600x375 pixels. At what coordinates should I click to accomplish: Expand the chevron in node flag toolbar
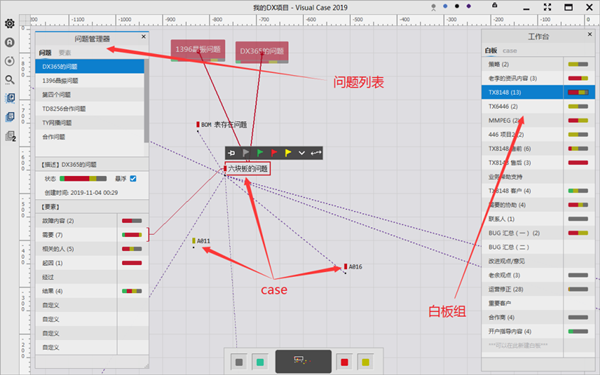[x=302, y=153]
